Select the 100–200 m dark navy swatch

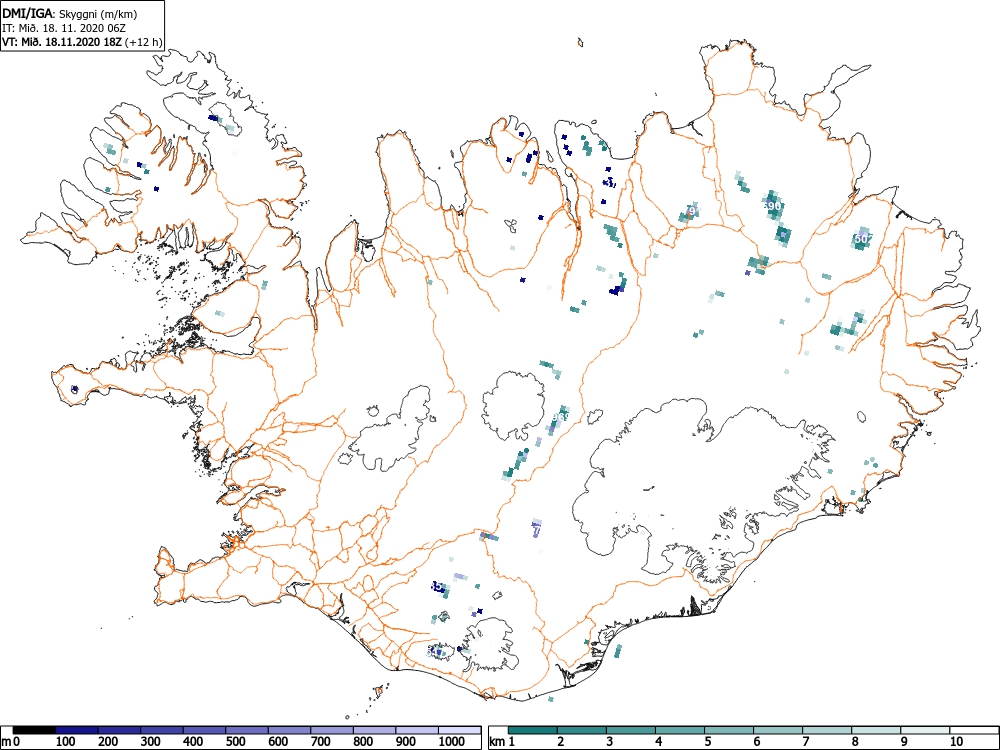pyautogui.click(x=77, y=730)
